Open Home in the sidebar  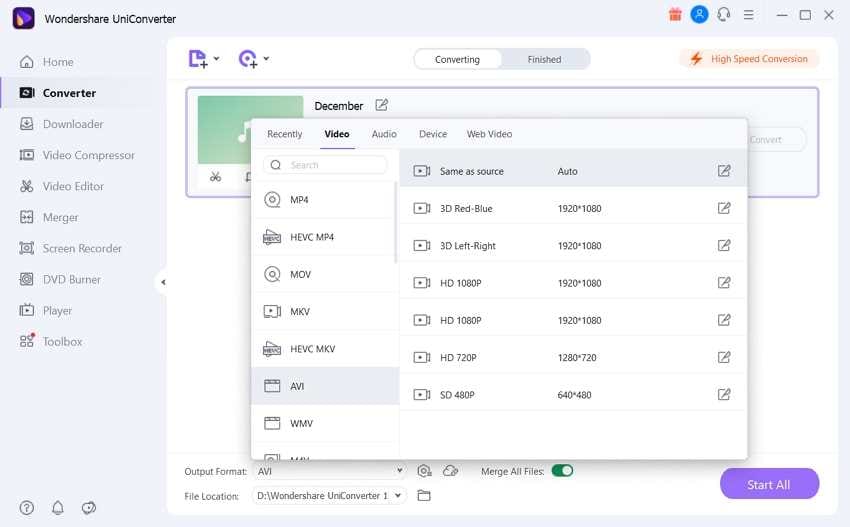coord(58,62)
